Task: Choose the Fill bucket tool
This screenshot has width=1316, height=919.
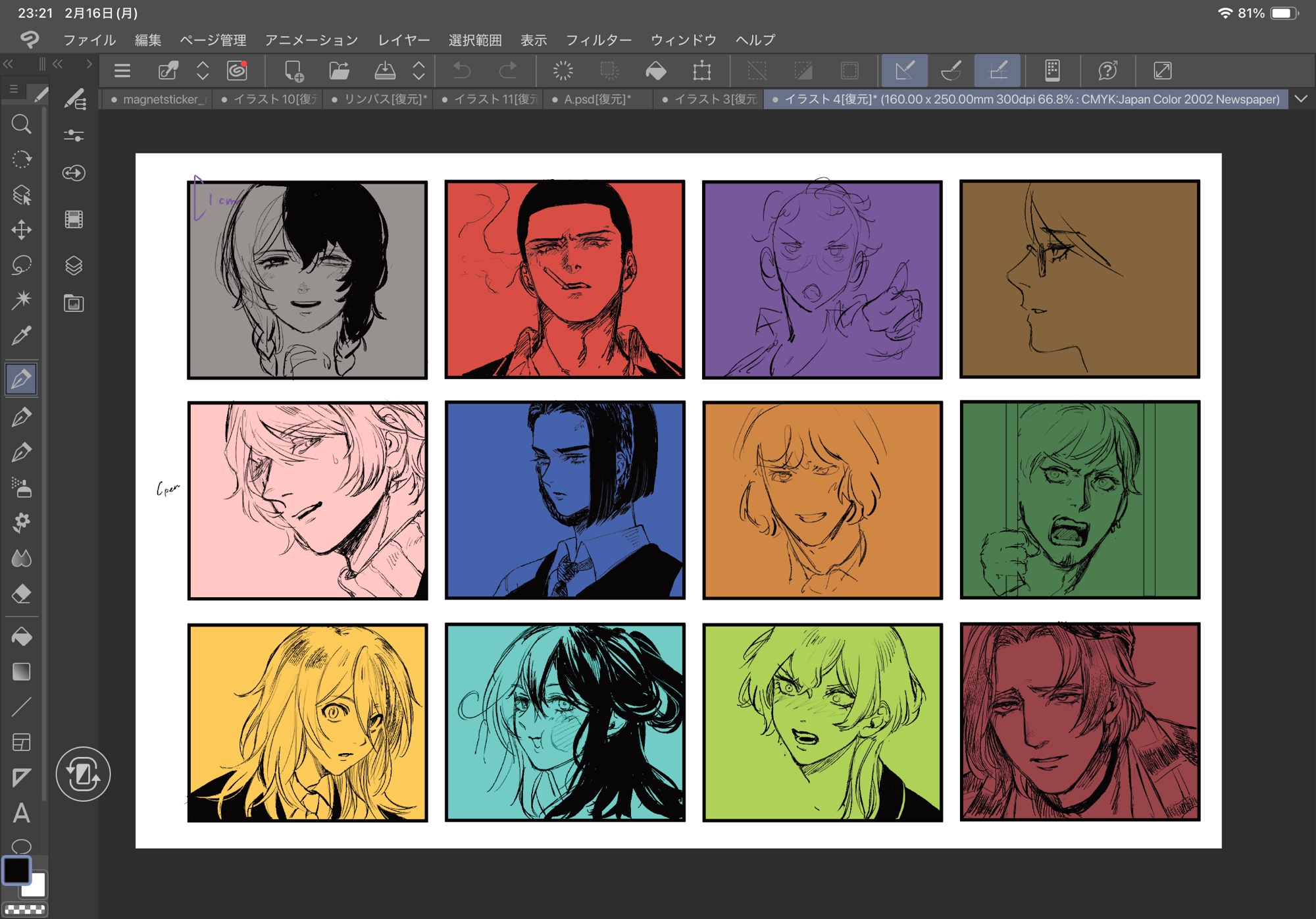Action: coord(21,637)
